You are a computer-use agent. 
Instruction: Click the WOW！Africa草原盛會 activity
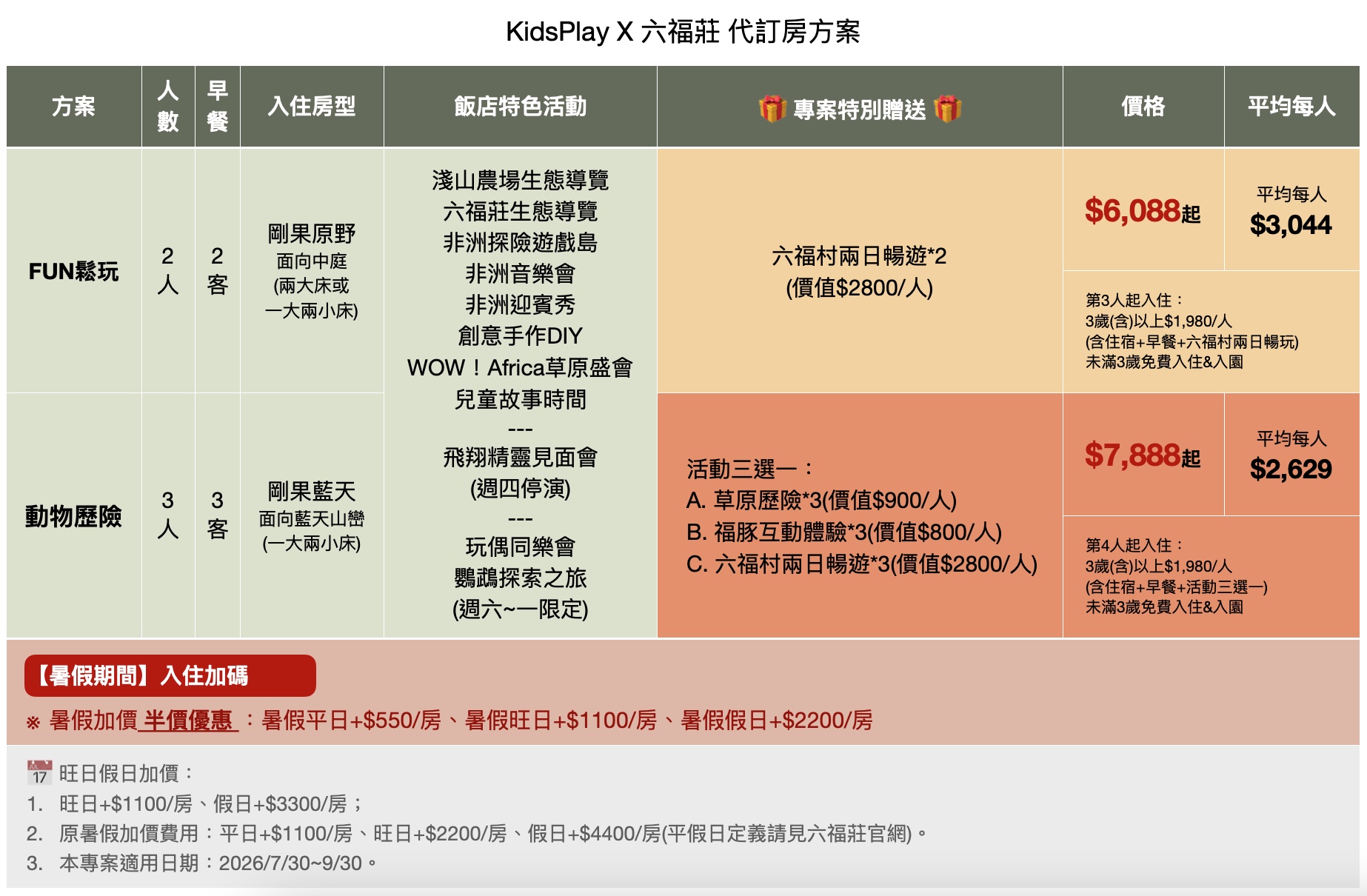coord(520,367)
